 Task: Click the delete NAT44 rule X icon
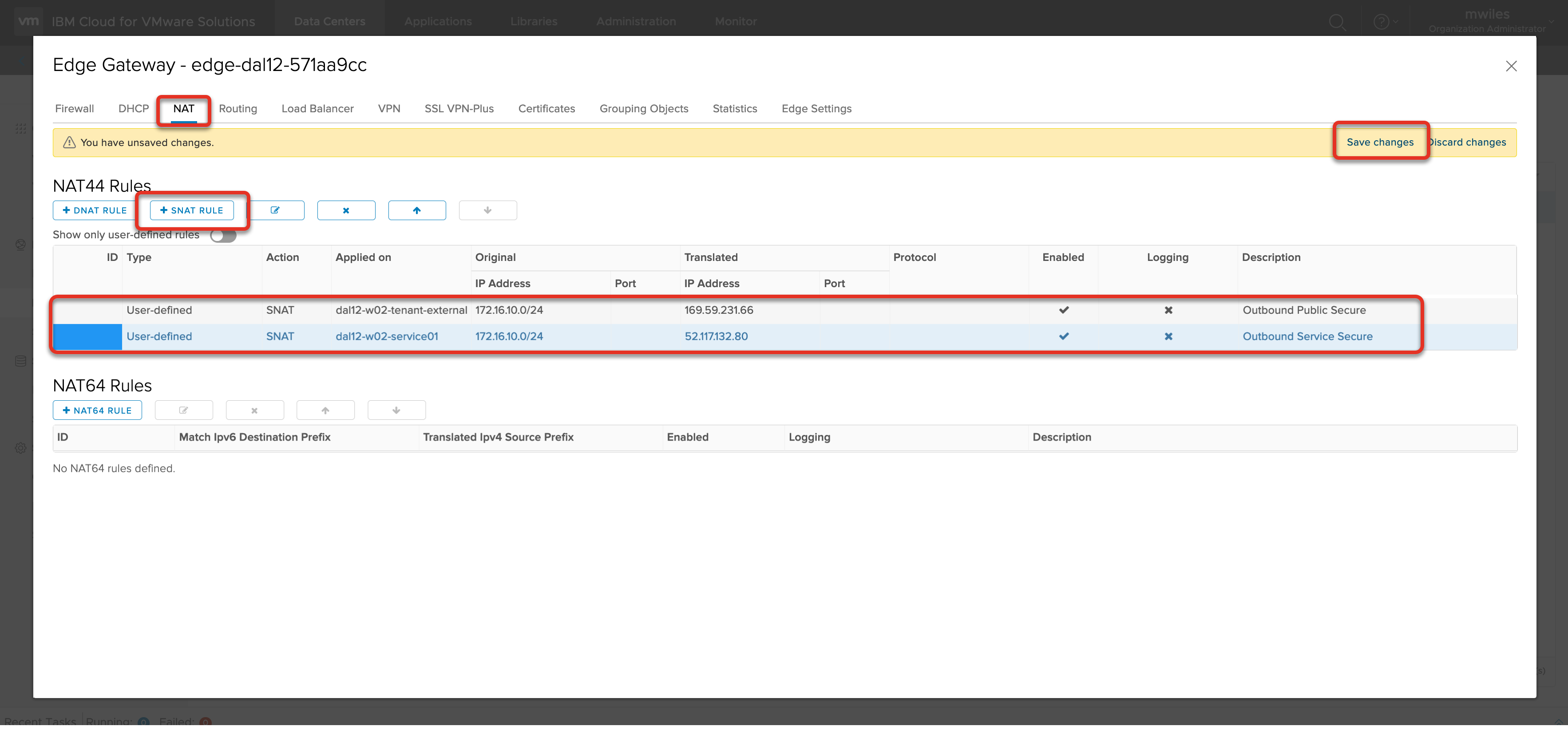346,210
